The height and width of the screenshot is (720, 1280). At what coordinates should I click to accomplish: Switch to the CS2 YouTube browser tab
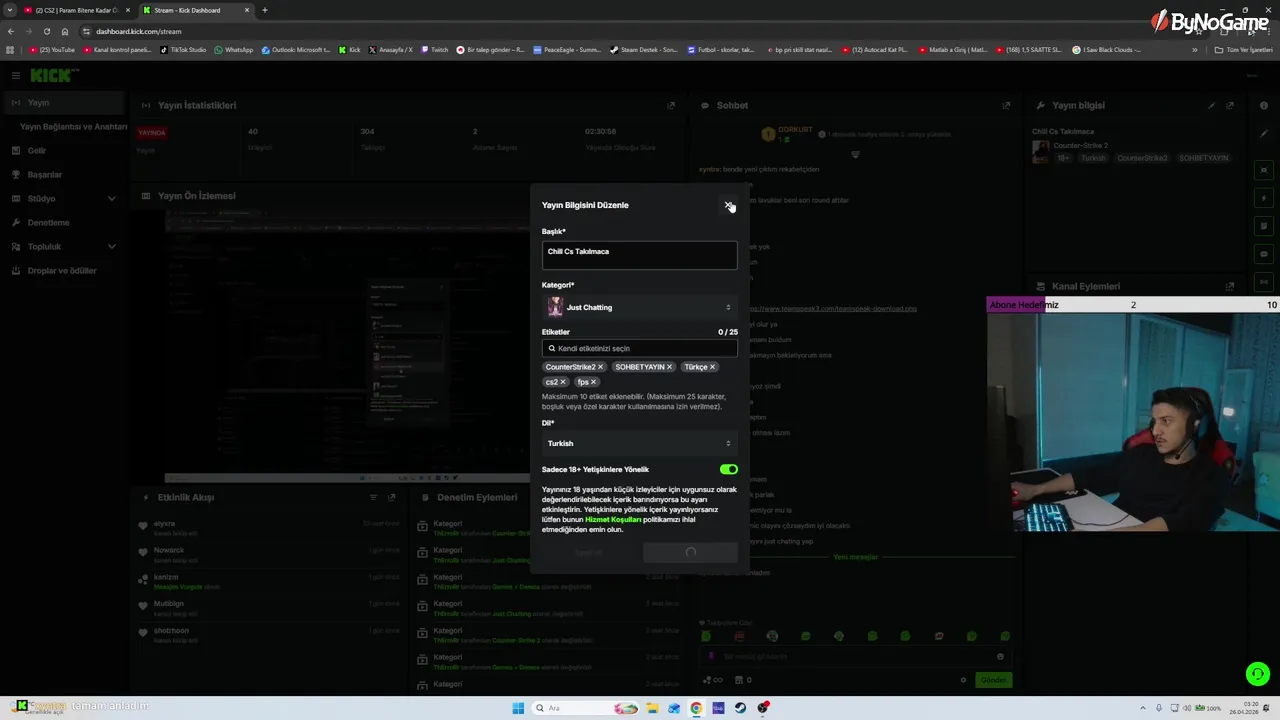(77, 10)
